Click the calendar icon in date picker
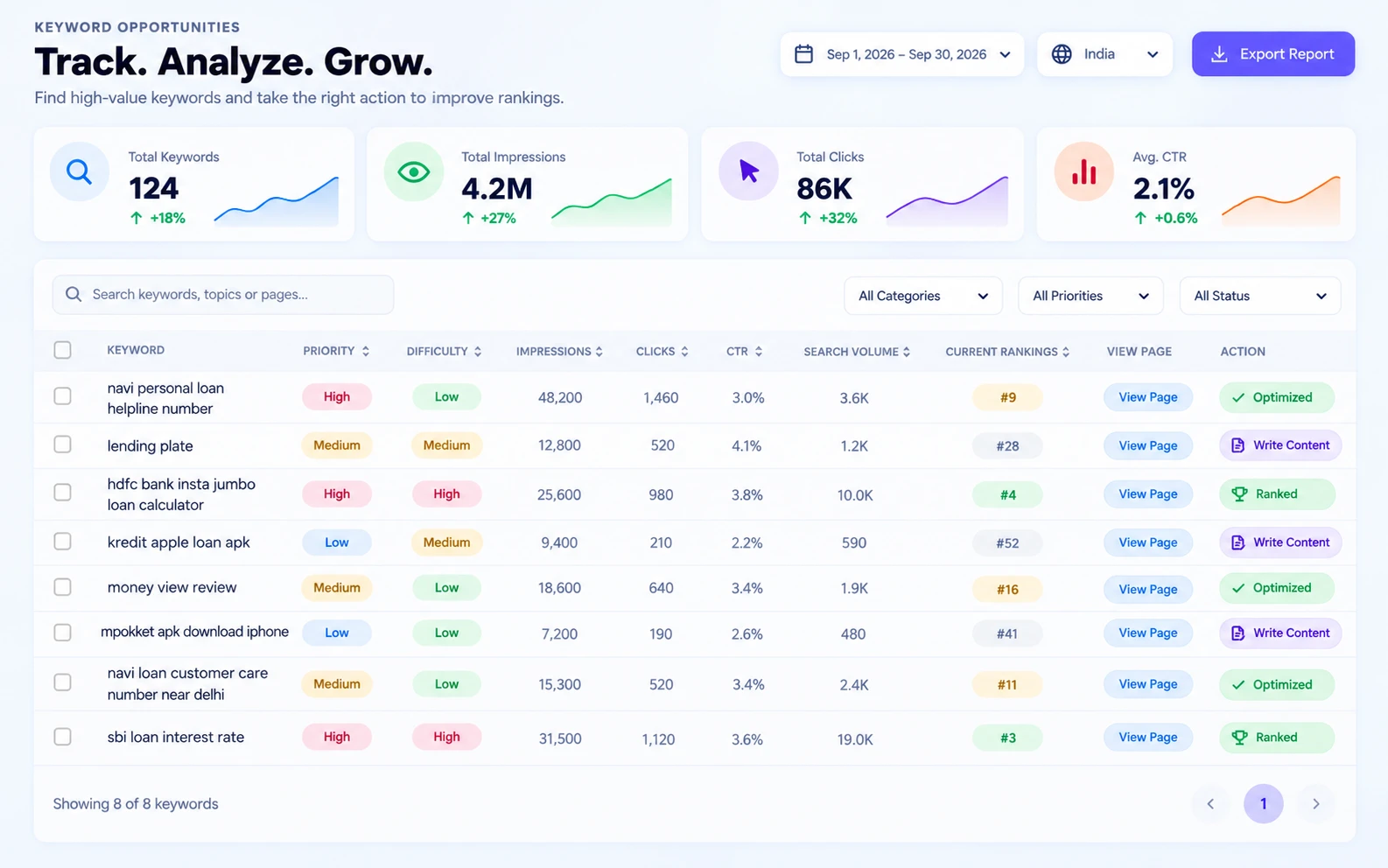Viewport: 1388px width, 868px height. (x=803, y=54)
